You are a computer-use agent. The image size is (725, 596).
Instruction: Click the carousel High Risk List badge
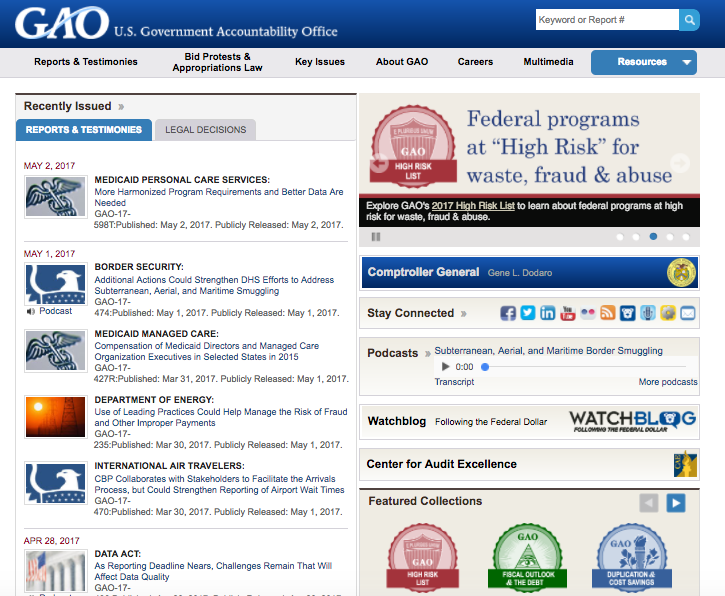click(413, 145)
